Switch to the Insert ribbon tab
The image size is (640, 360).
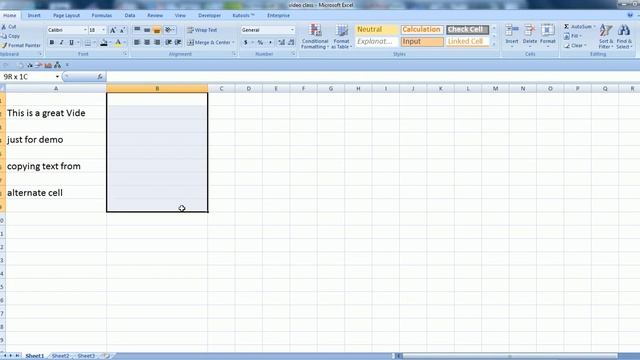point(34,16)
